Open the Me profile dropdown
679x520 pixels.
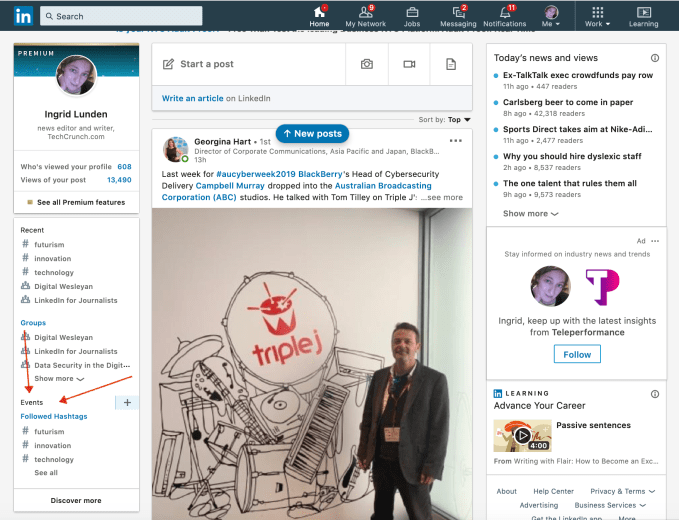pyautogui.click(x=551, y=16)
